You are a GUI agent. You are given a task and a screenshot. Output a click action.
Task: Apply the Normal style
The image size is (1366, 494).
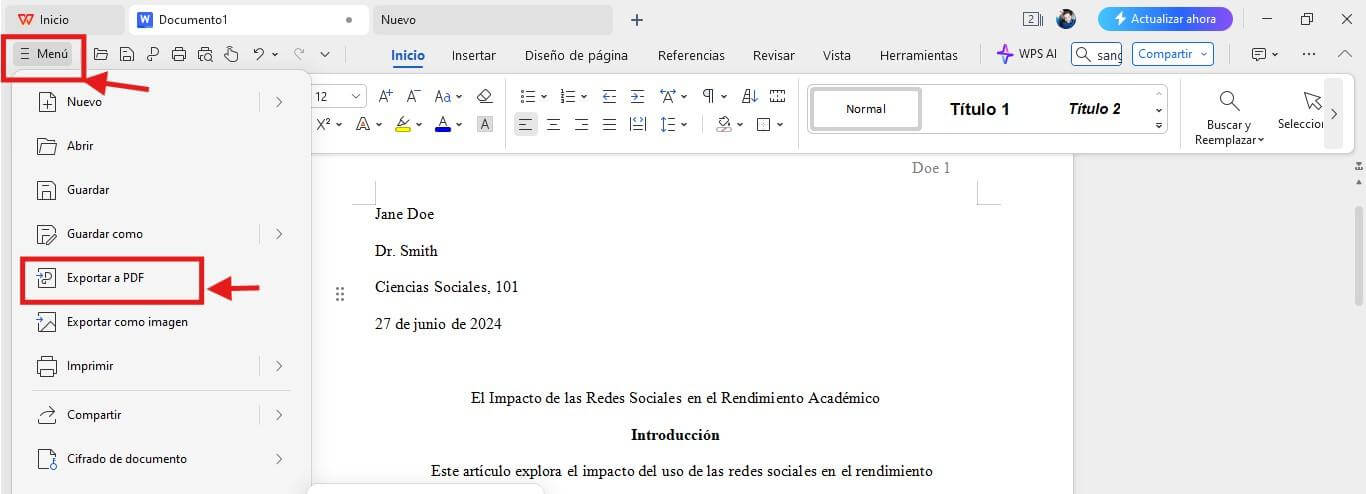(866, 109)
